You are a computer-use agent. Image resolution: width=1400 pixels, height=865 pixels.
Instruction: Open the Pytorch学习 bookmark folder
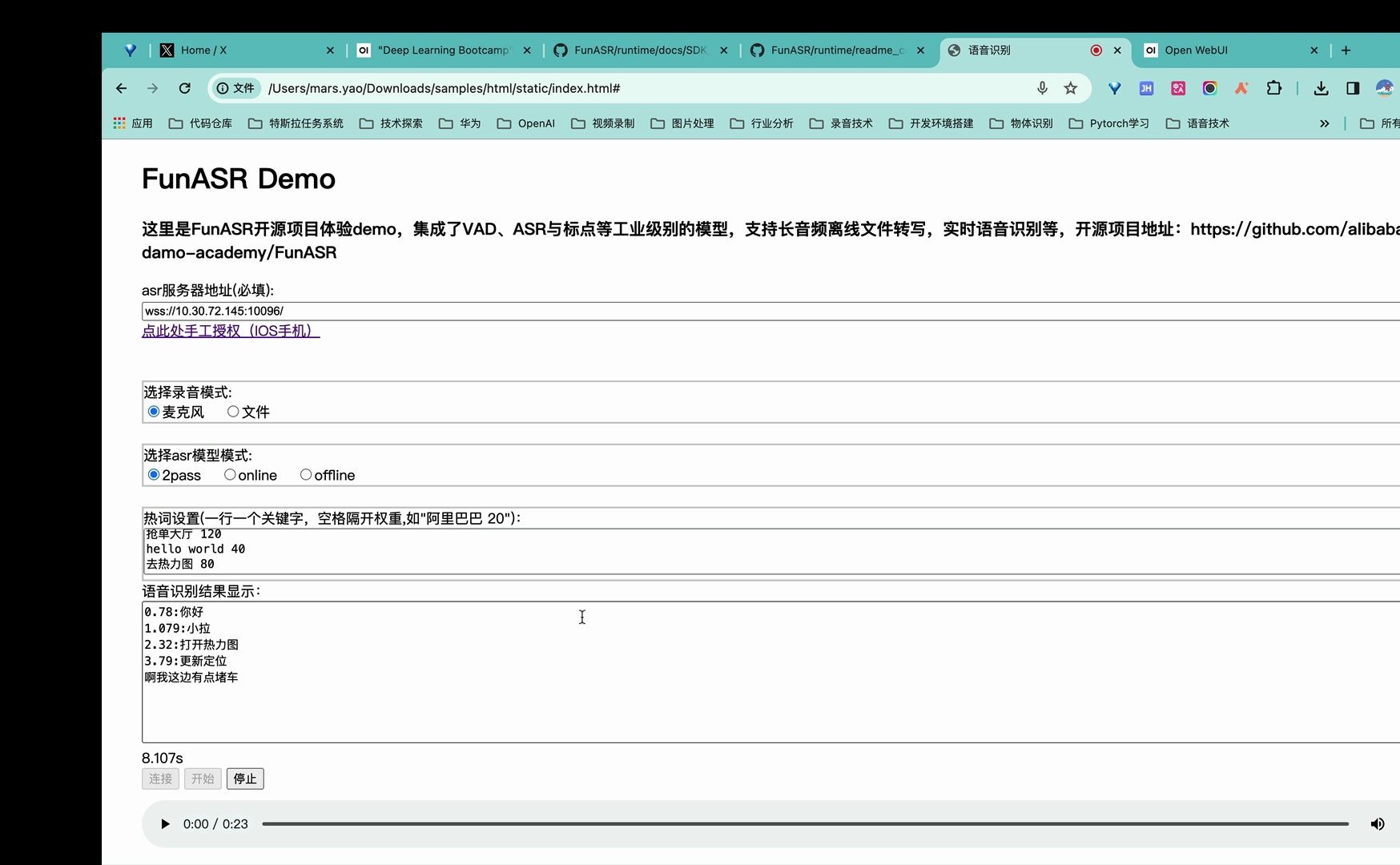point(1109,123)
